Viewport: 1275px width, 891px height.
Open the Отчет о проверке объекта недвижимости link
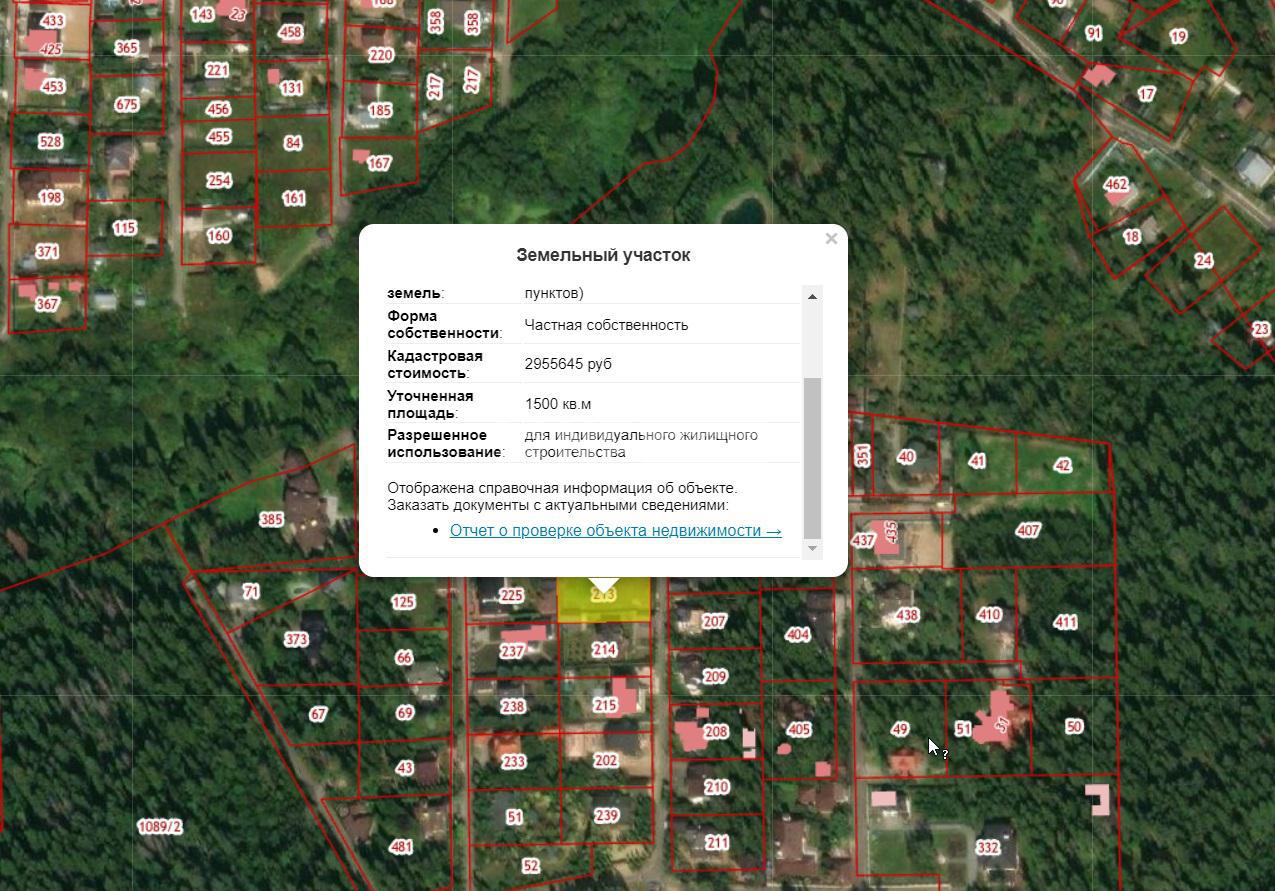615,531
